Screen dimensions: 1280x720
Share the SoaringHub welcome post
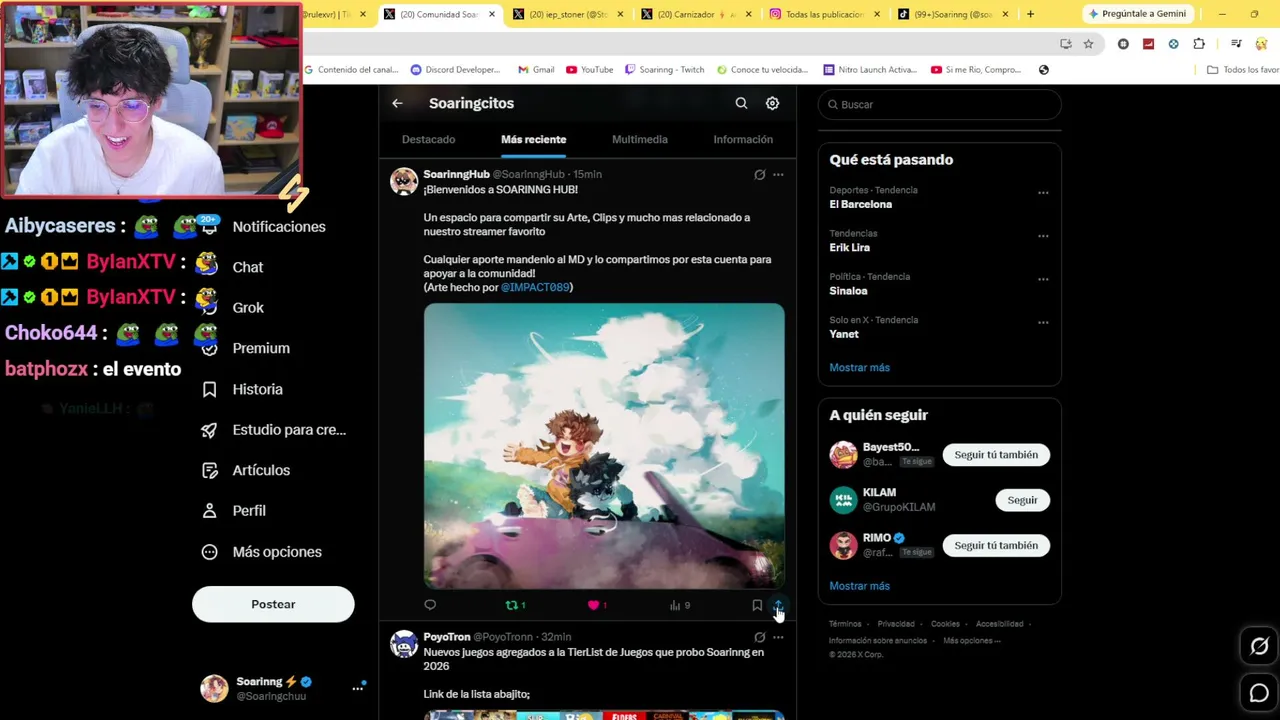778,605
